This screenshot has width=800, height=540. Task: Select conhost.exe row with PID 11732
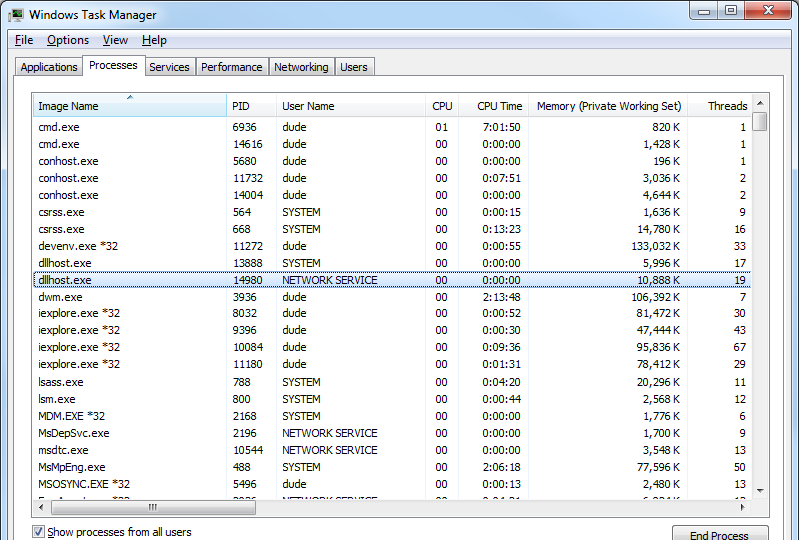[392, 178]
